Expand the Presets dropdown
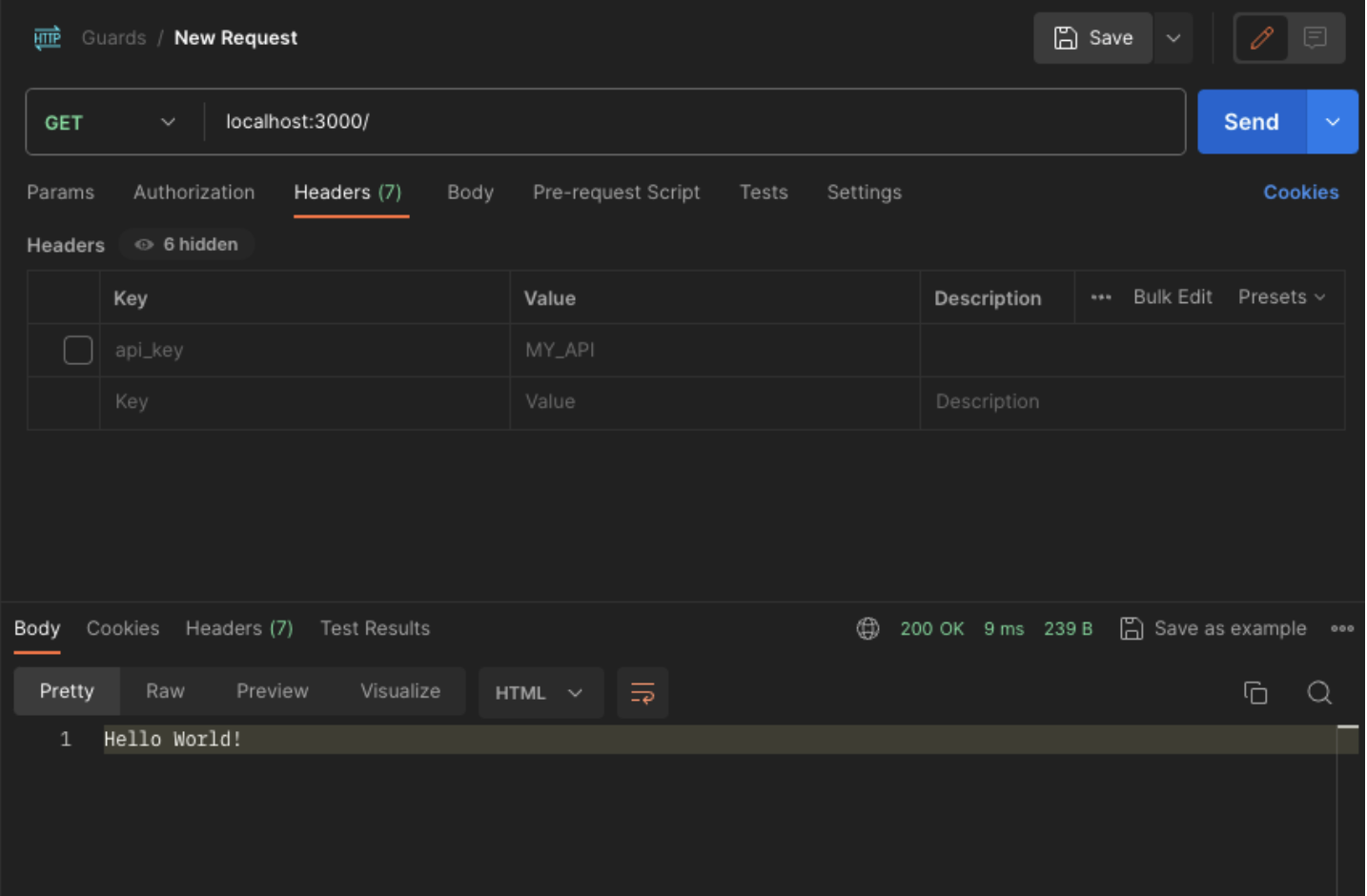This screenshot has width=1367, height=896. coord(1282,296)
